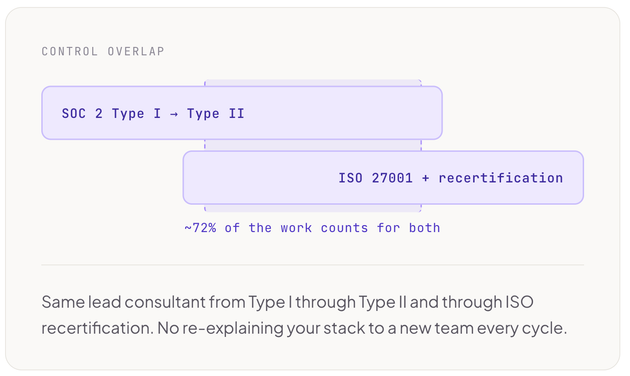Image resolution: width=630 pixels, height=376 pixels.
Task: Select the ISO 27001 + recertification bar
Action: (x=383, y=178)
